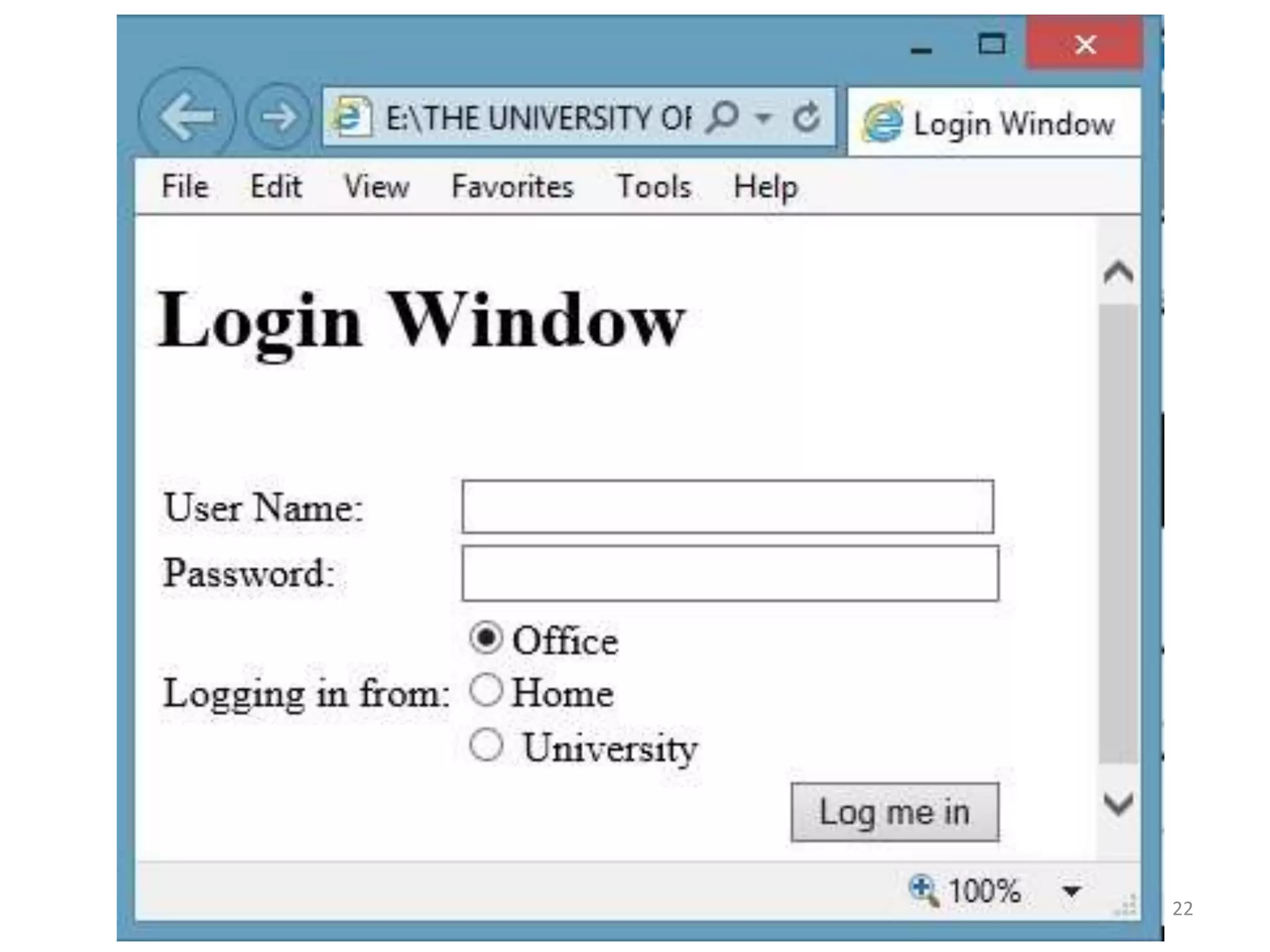Select the Home radio button

click(486, 690)
